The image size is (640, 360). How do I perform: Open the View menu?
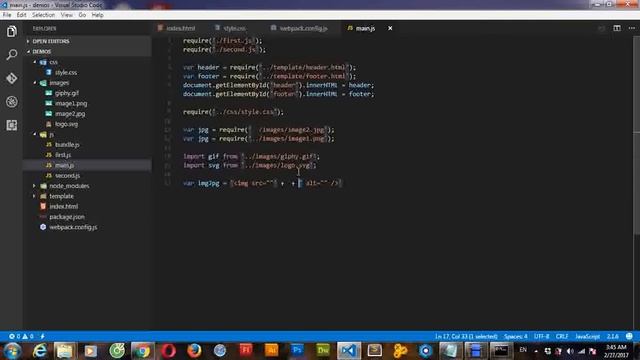click(67, 15)
